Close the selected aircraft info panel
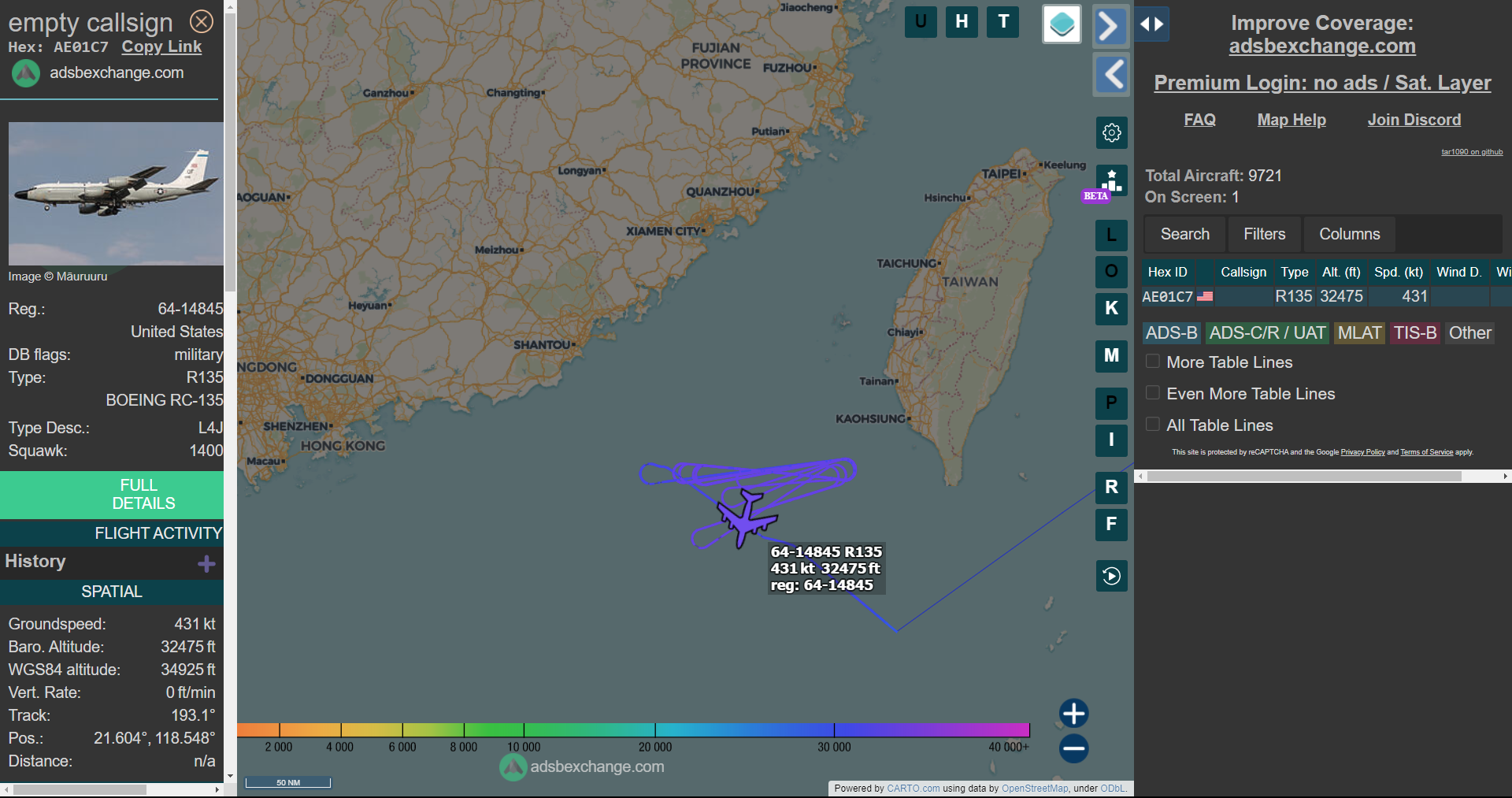The height and width of the screenshot is (798, 1512). [202, 21]
